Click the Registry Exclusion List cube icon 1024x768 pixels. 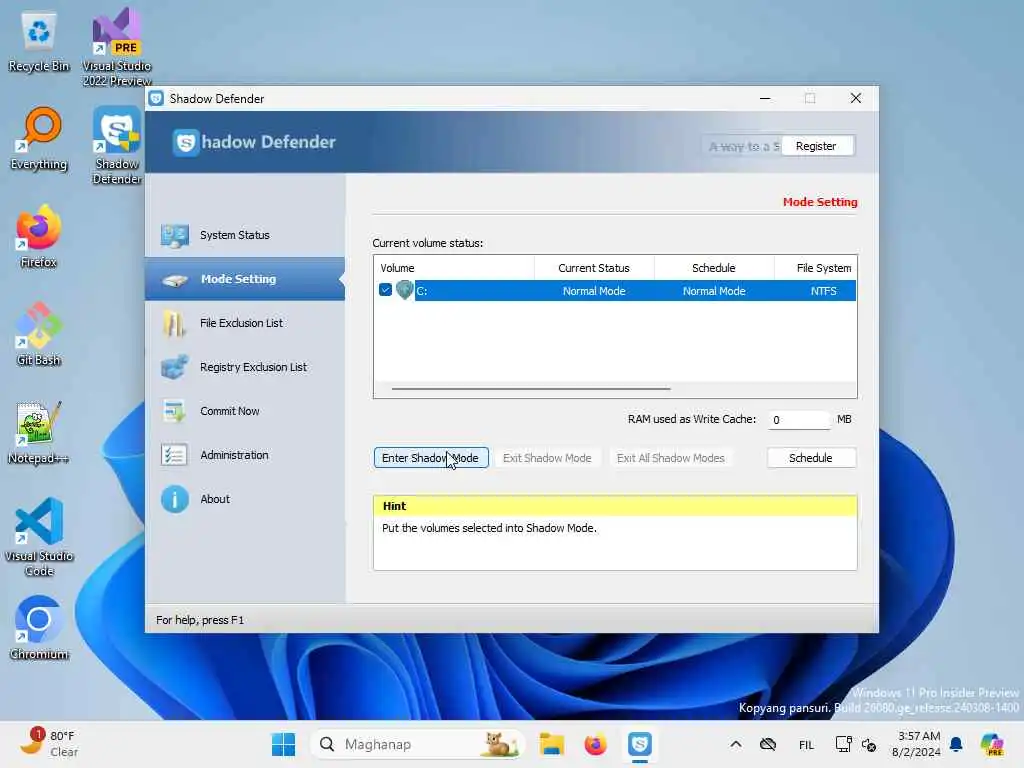[174, 367]
